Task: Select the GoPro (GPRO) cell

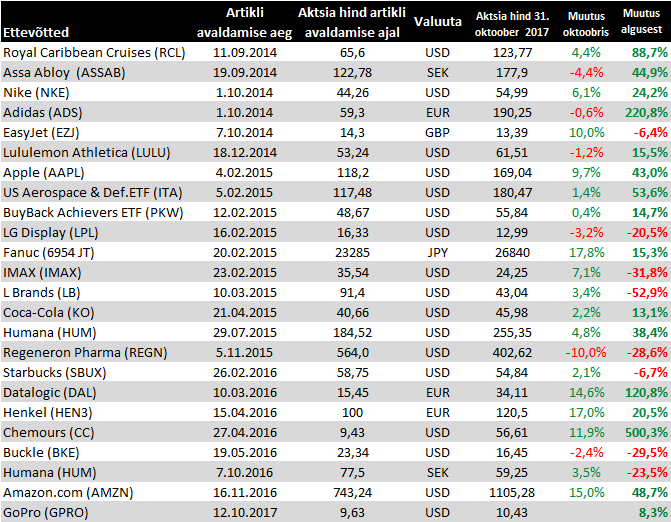Action: point(46,513)
